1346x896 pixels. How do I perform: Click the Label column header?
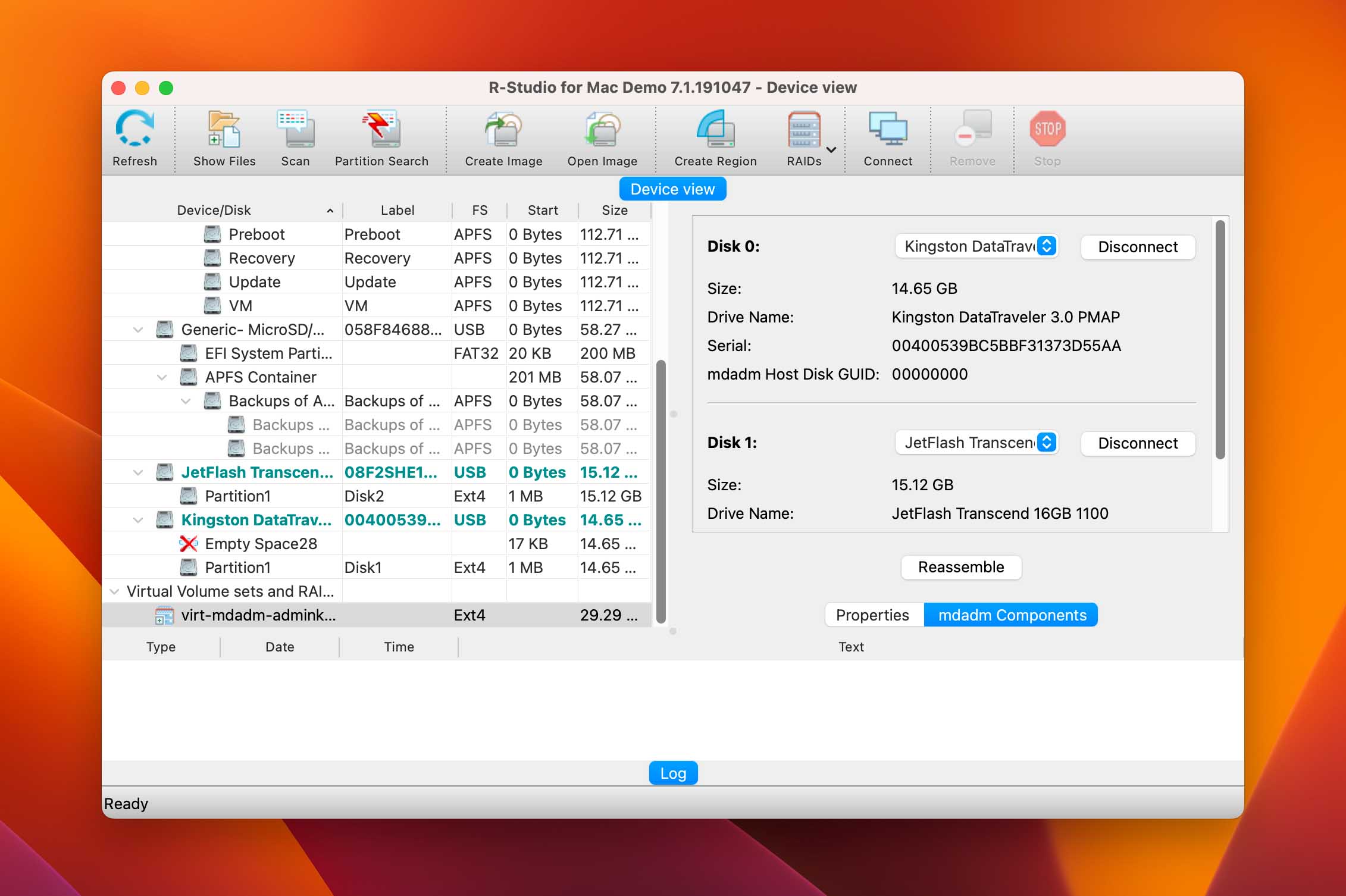pos(397,210)
